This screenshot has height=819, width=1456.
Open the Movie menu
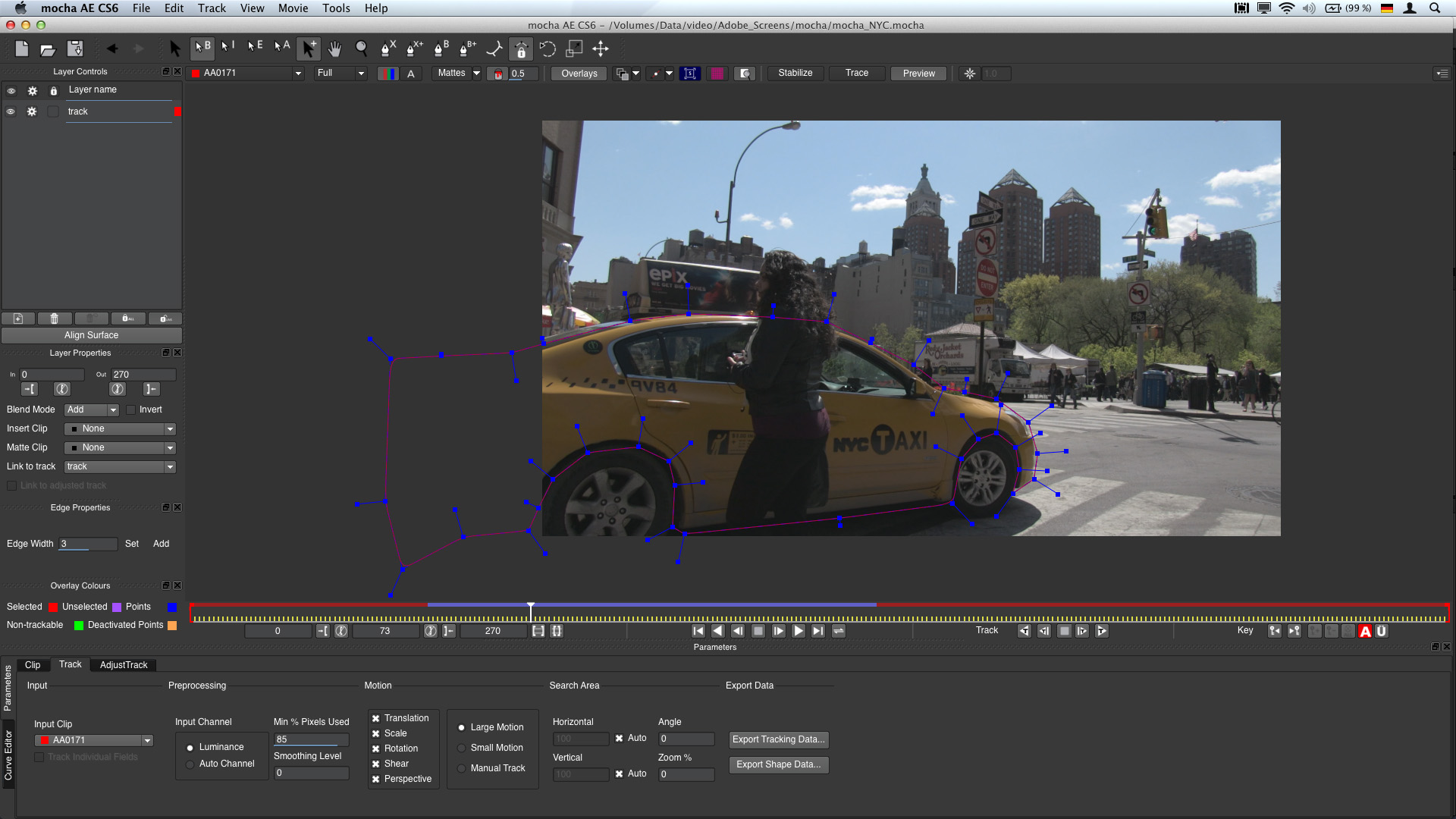(293, 8)
